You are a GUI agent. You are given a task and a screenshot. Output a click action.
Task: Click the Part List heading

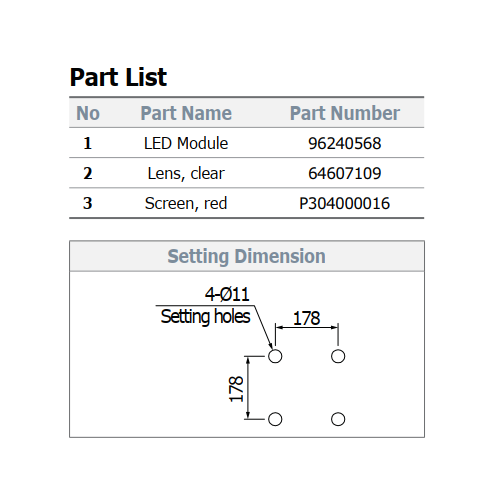point(118,77)
